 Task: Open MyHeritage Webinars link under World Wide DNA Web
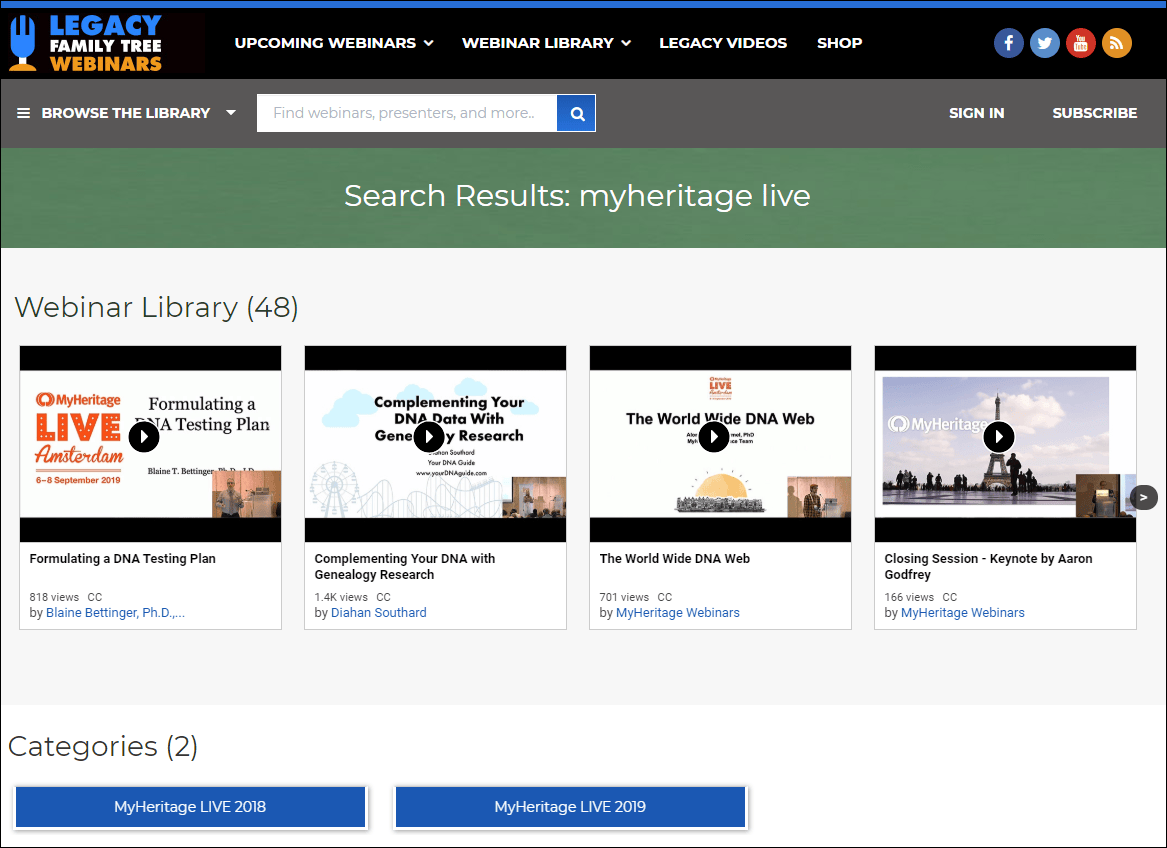click(x=678, y=613)
